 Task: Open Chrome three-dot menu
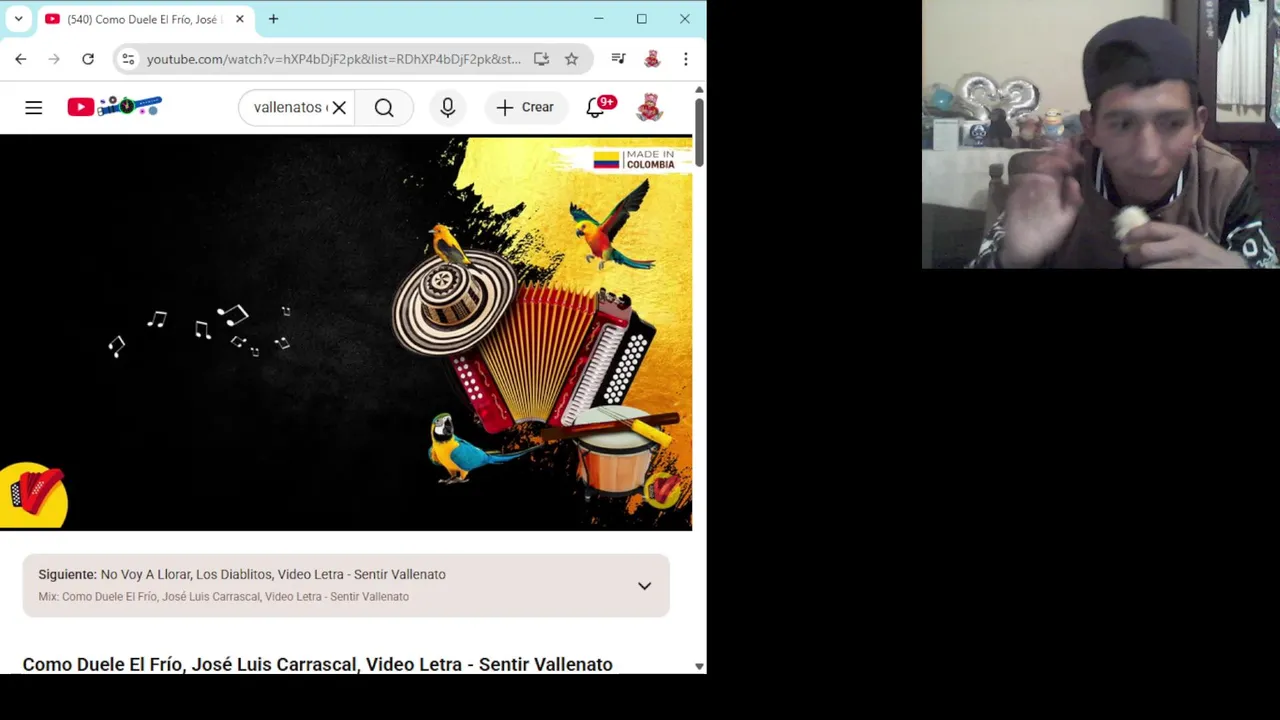[685, 59]
